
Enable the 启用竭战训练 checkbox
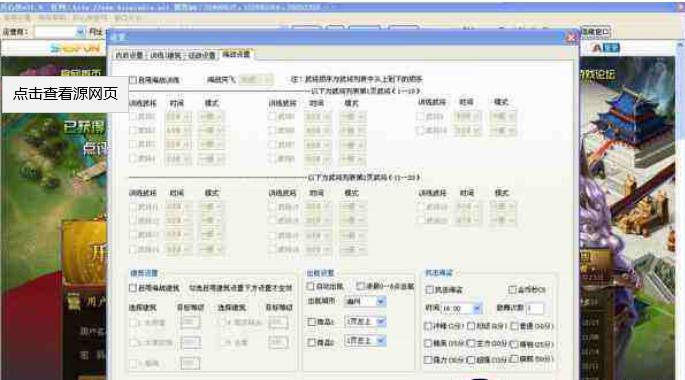tap(133, 80)
